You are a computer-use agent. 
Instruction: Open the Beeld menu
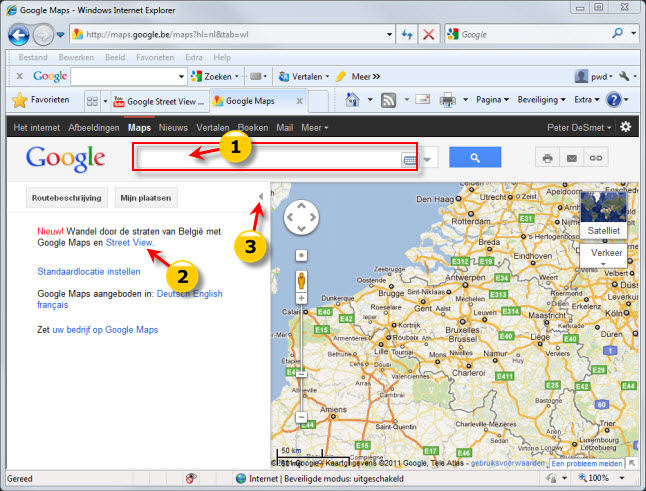coord(115,57)
